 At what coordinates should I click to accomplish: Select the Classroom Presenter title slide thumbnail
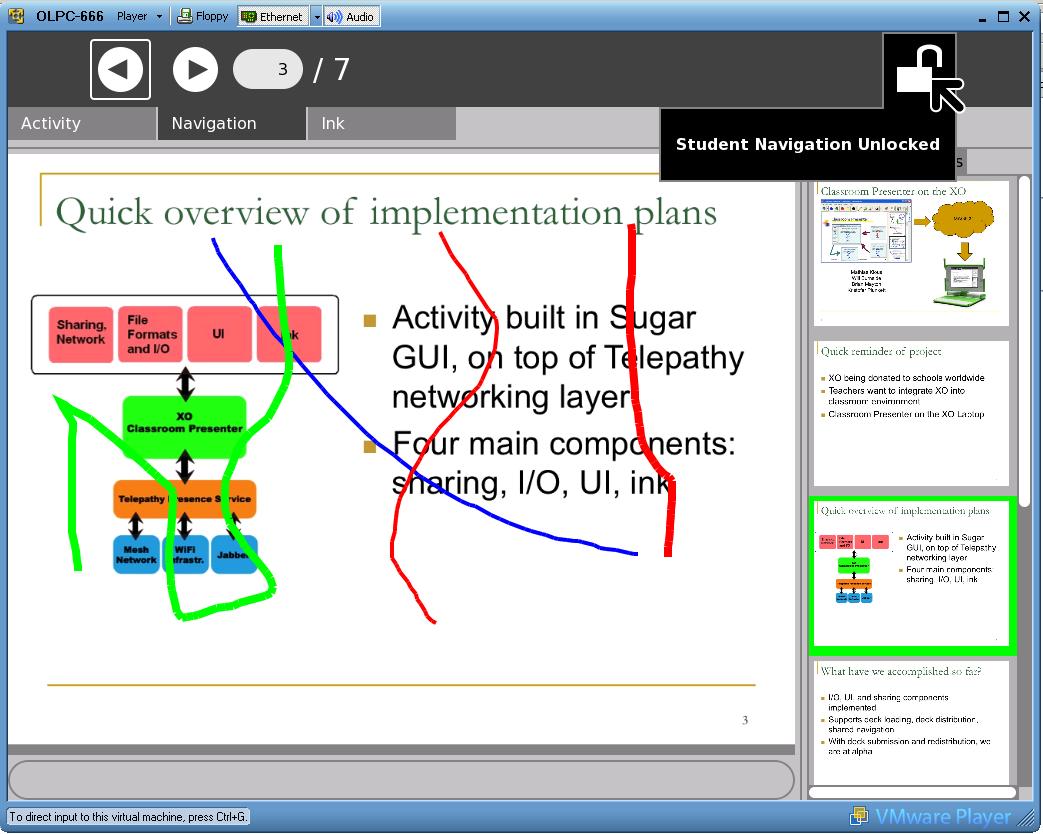point(911,251)
